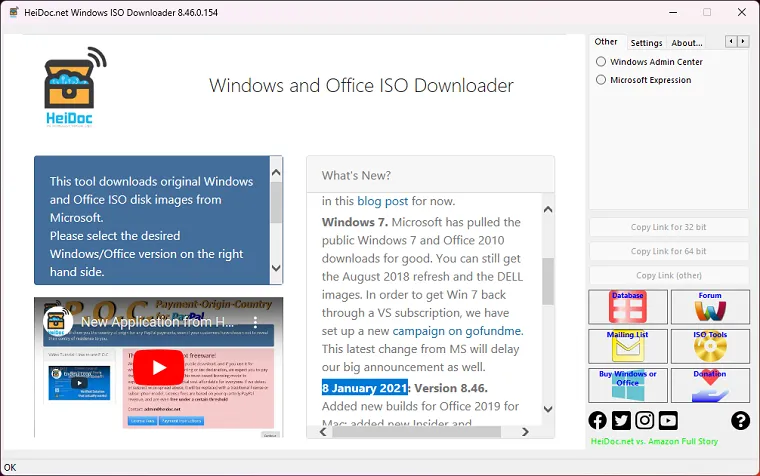Click Copy Link for 32 bit button
760x476 pixels.
(669, 227)
